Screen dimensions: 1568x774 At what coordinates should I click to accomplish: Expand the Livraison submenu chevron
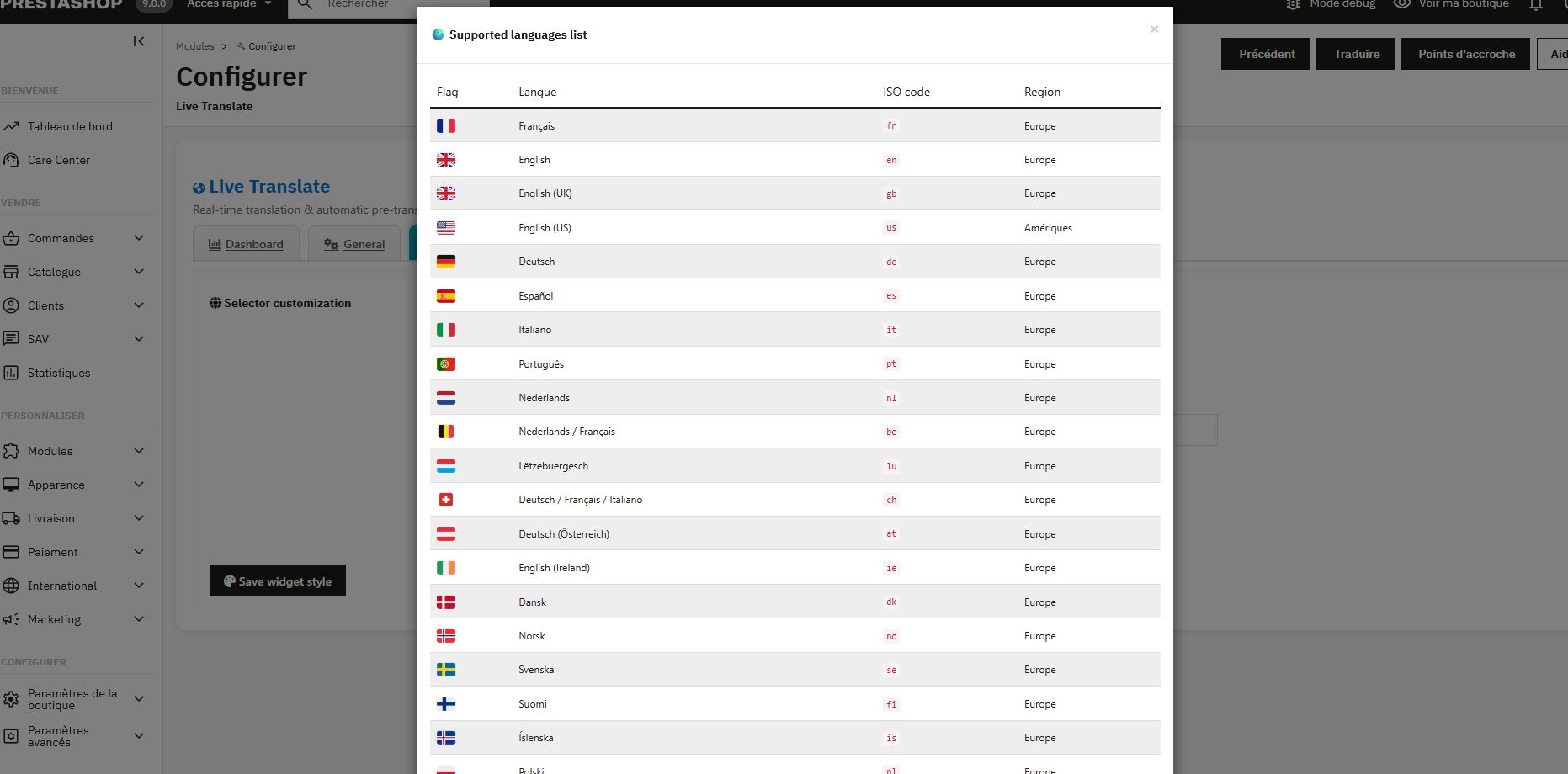click(139, 518)
